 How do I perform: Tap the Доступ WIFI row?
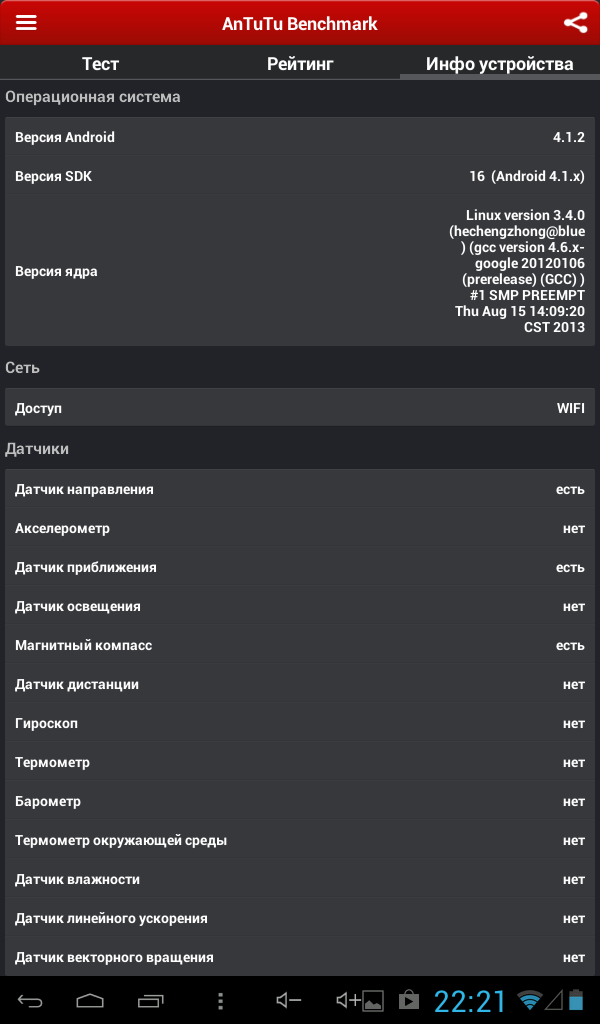click(x=300, y=408)
